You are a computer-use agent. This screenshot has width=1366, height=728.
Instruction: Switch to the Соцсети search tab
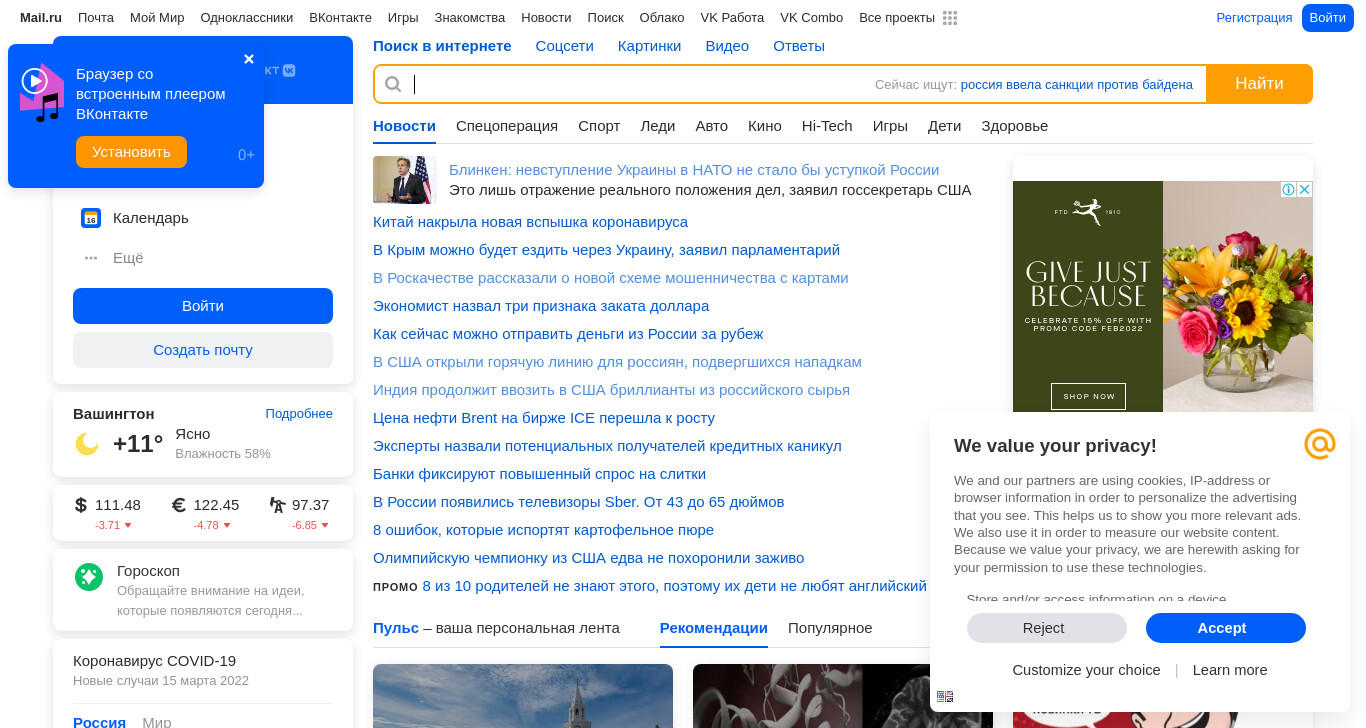(564, 46)
